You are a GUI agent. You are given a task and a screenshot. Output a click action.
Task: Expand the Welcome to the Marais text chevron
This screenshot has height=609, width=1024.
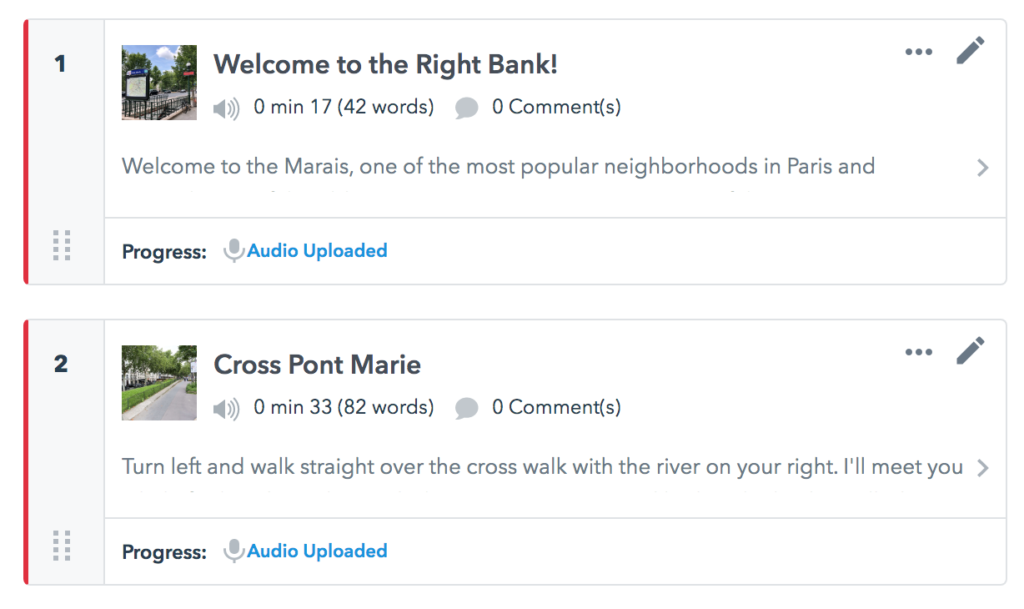pos(982,168)
